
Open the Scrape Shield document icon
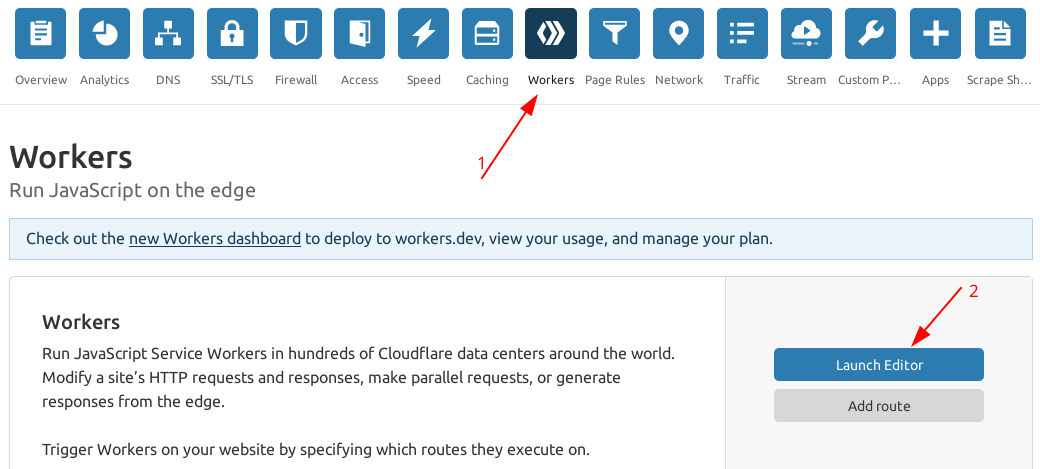coord(1000,33)
